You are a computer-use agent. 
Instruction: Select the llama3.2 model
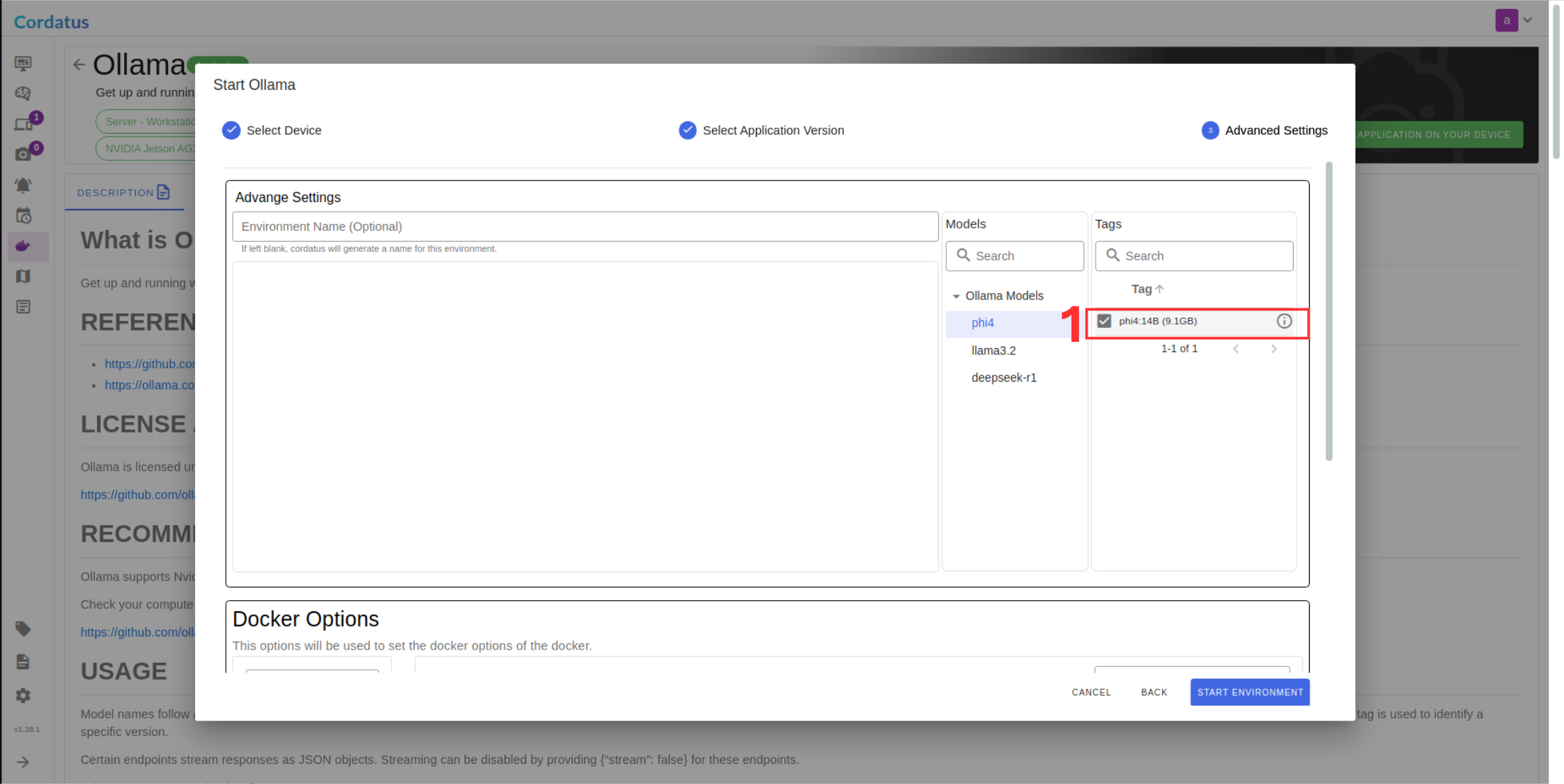click(993, 351)
